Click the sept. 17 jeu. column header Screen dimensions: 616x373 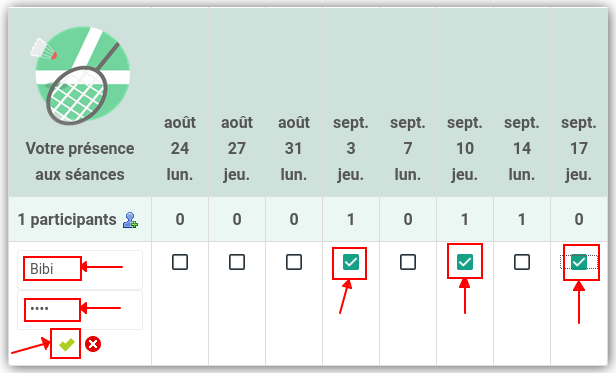(x=579, y=149)
